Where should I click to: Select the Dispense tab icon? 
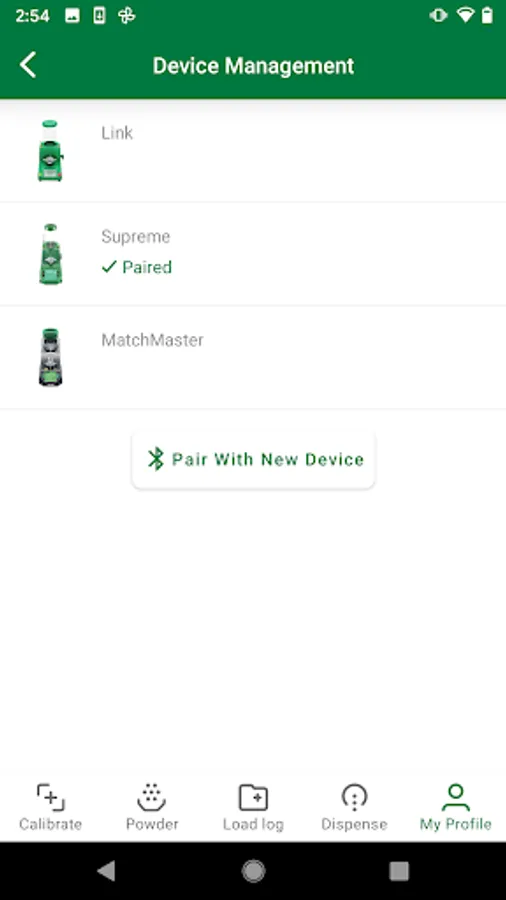coord(354,797)
